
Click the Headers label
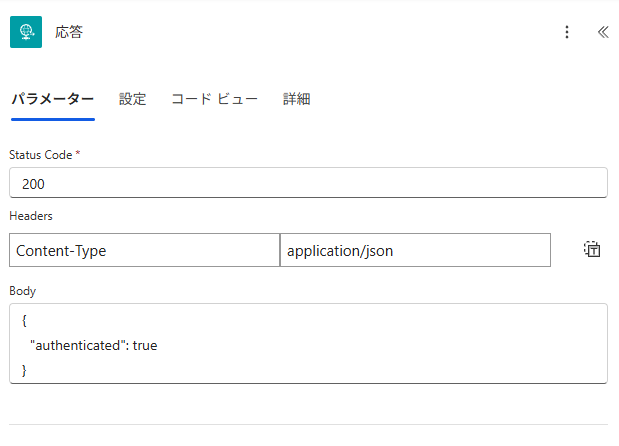click(31, 216)
